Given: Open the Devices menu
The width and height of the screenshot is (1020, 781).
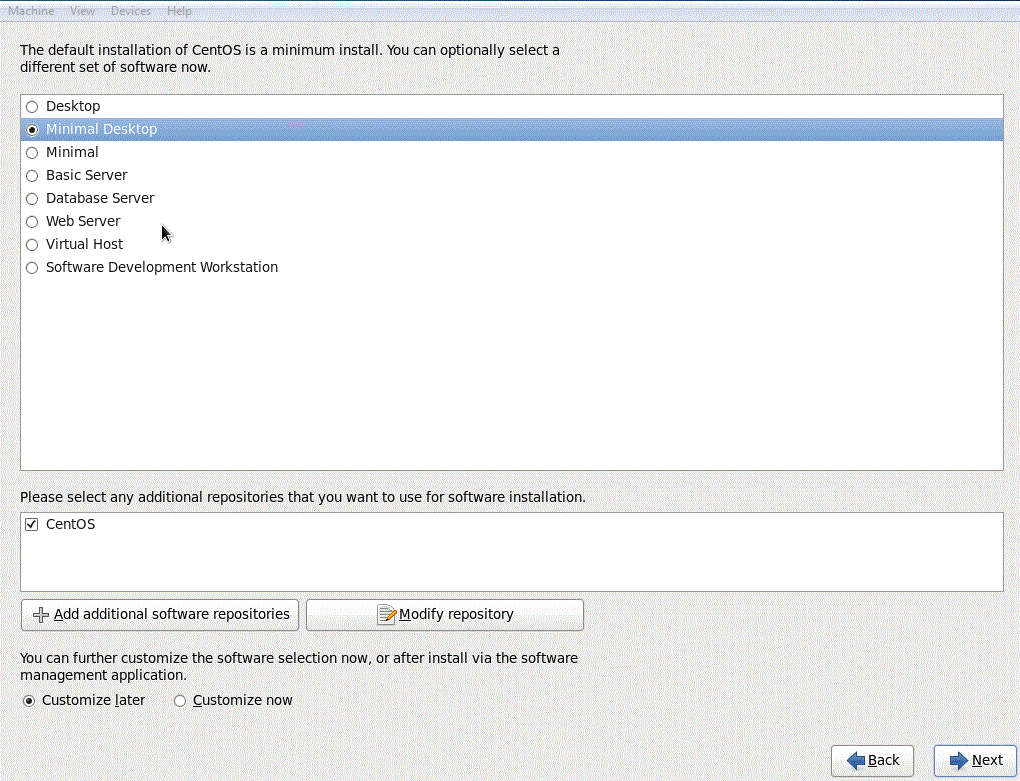Looking at the screenshot, I should coord(130,11).
